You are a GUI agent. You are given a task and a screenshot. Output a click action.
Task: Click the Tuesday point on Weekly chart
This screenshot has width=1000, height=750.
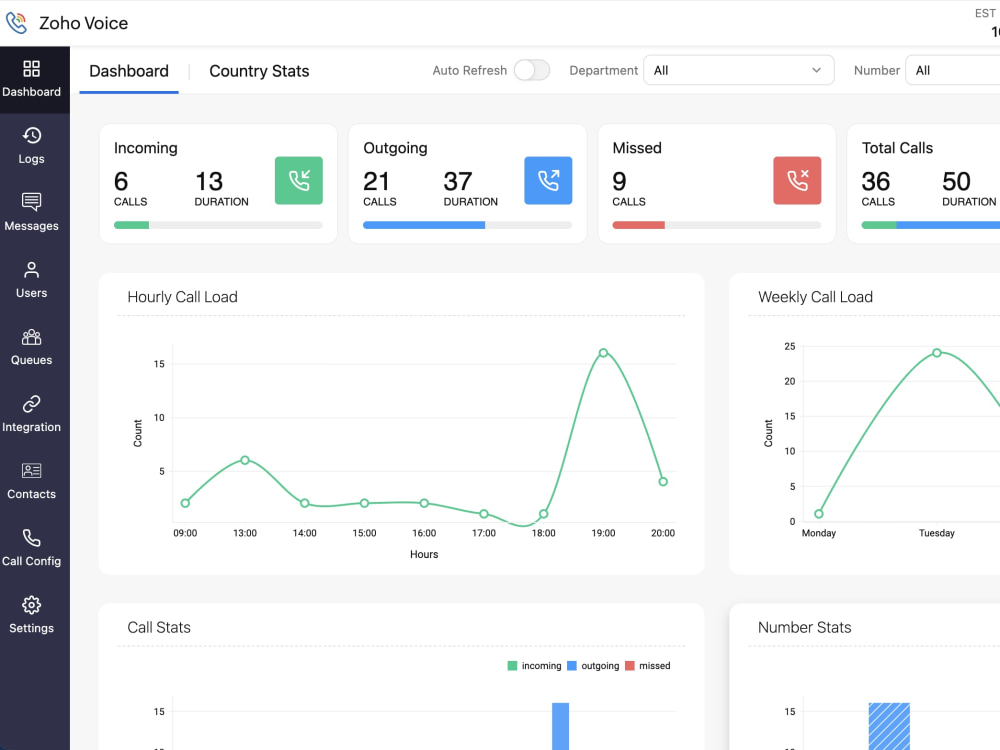pyautogui.click(x=937, y=353)
